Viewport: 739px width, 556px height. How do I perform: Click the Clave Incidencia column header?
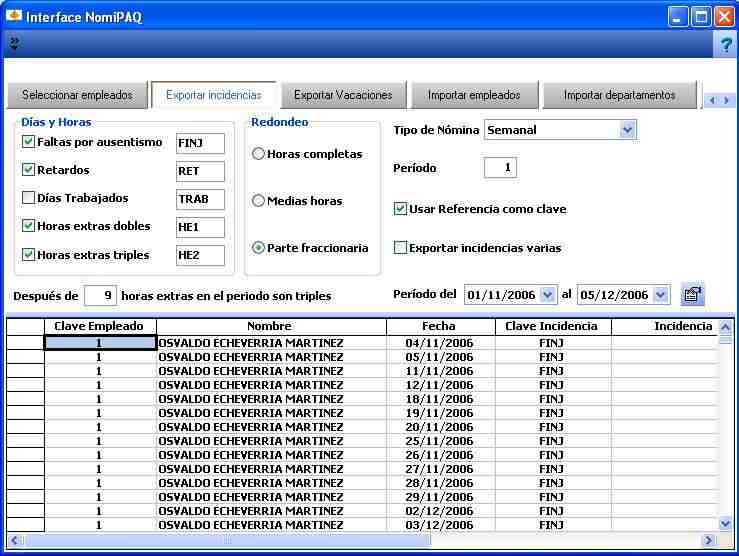pos(553,326)
